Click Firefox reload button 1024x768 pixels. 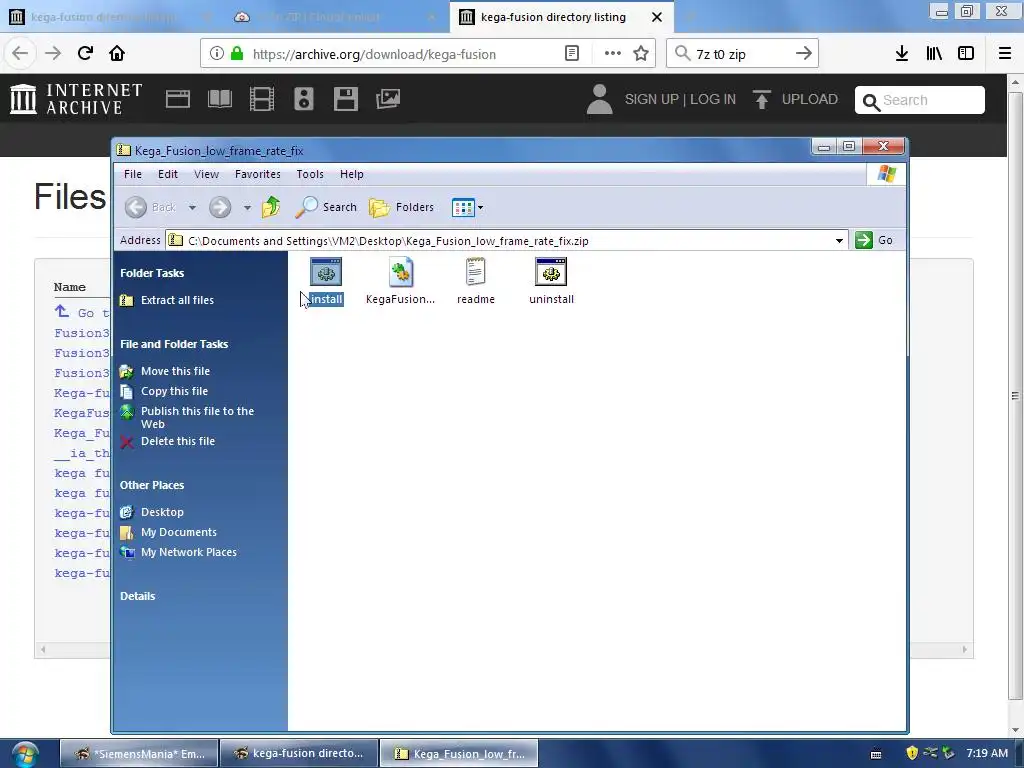pyautogui.click(x=85, y=54)
